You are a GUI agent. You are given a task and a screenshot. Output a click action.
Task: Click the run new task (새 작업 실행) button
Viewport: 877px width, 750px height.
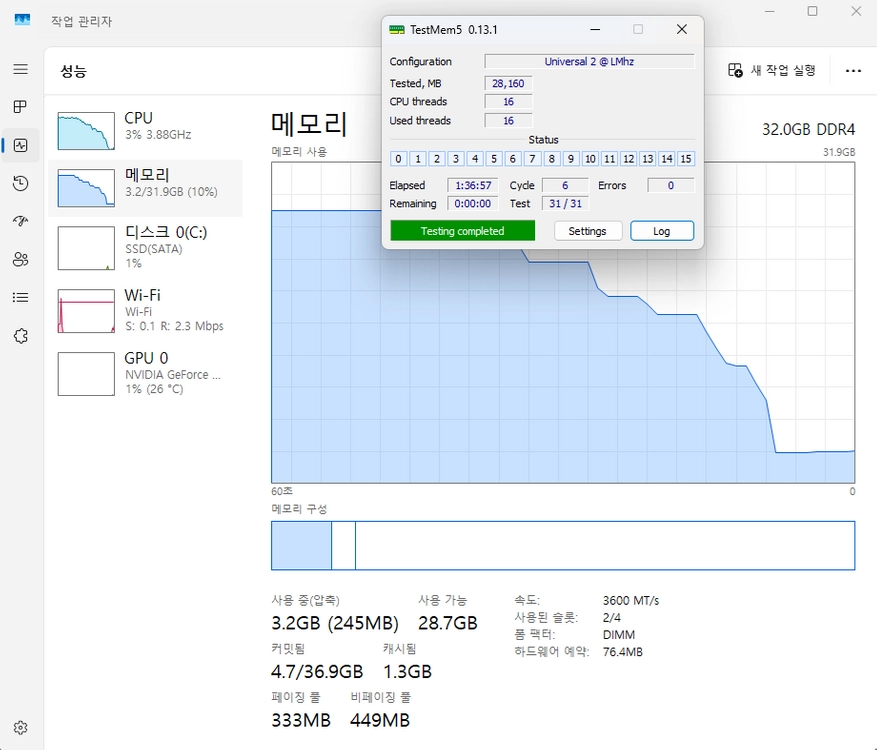click(x=772, y=70)
